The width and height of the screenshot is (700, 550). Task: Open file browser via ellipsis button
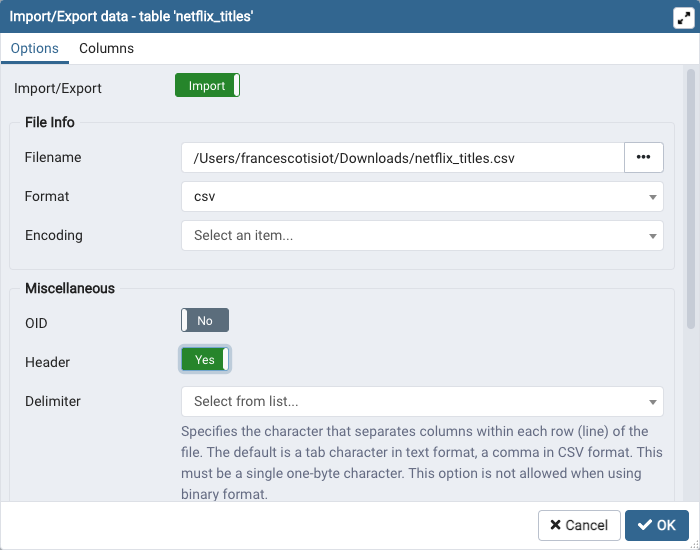(x=643, y=158)
